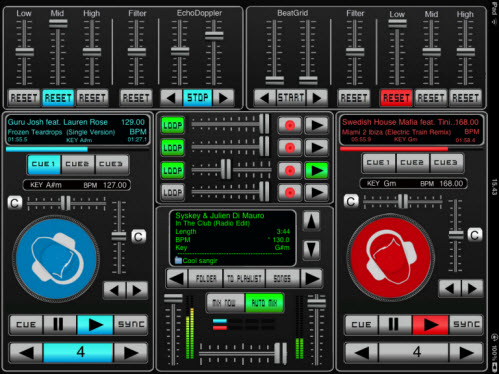Select CUE2 on the left deck
The image size is (499, 374).
click(x=77, y=164)
